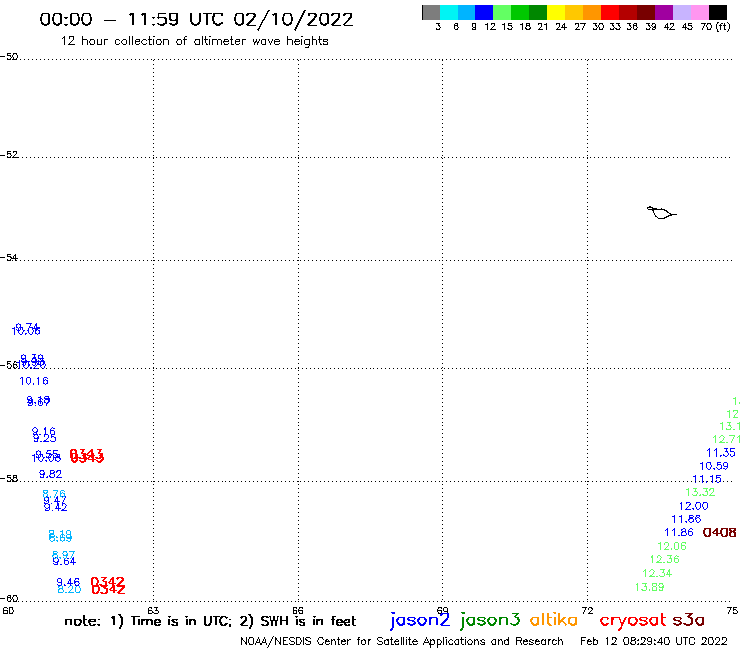740x650 pixels.
Task: Click the wave height value "12.71"
Action: coord(726,439)
